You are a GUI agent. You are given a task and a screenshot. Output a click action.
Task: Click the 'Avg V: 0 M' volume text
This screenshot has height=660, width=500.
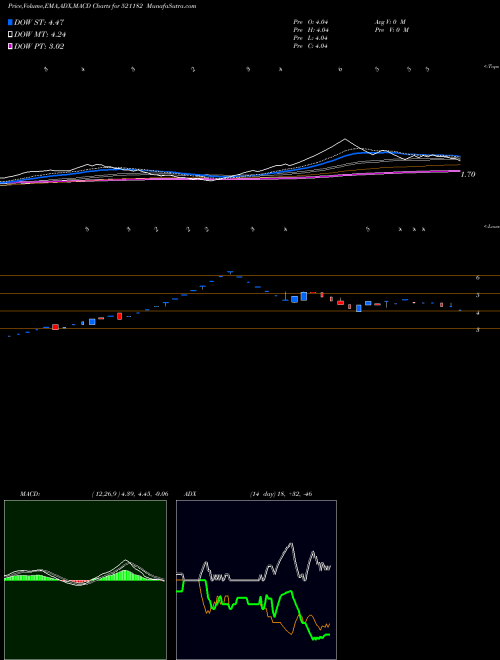[390, 22]
